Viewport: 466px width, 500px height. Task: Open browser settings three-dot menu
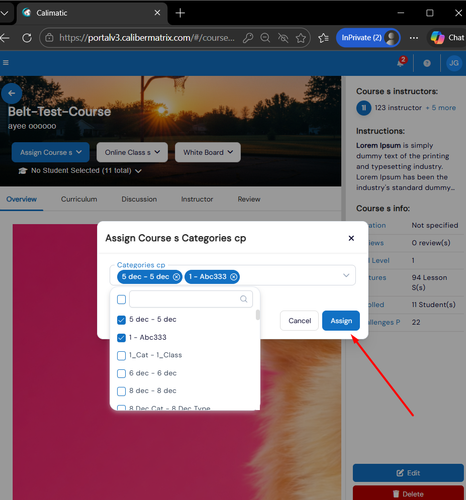tap(414, 38)
